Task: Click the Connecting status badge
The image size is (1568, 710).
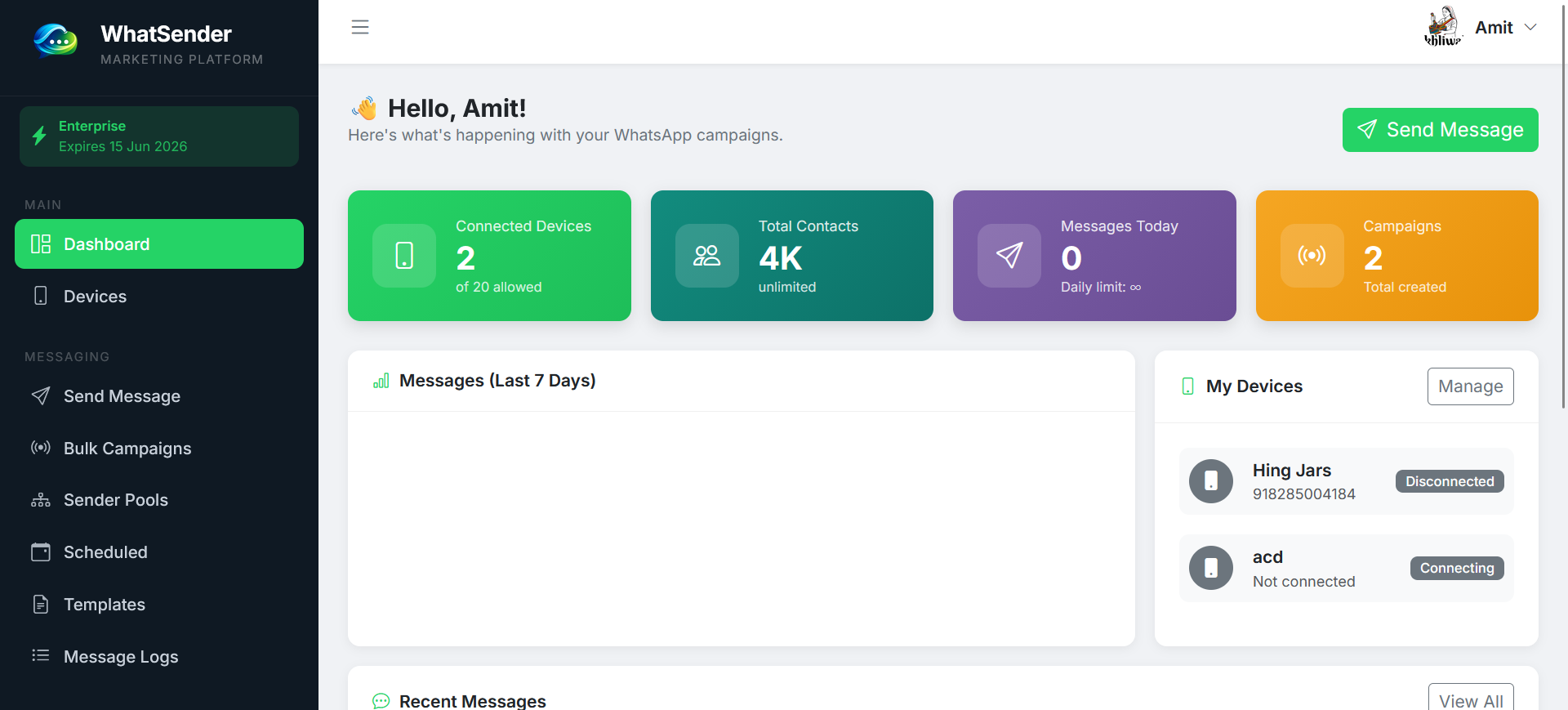Action: (1457, 568)
